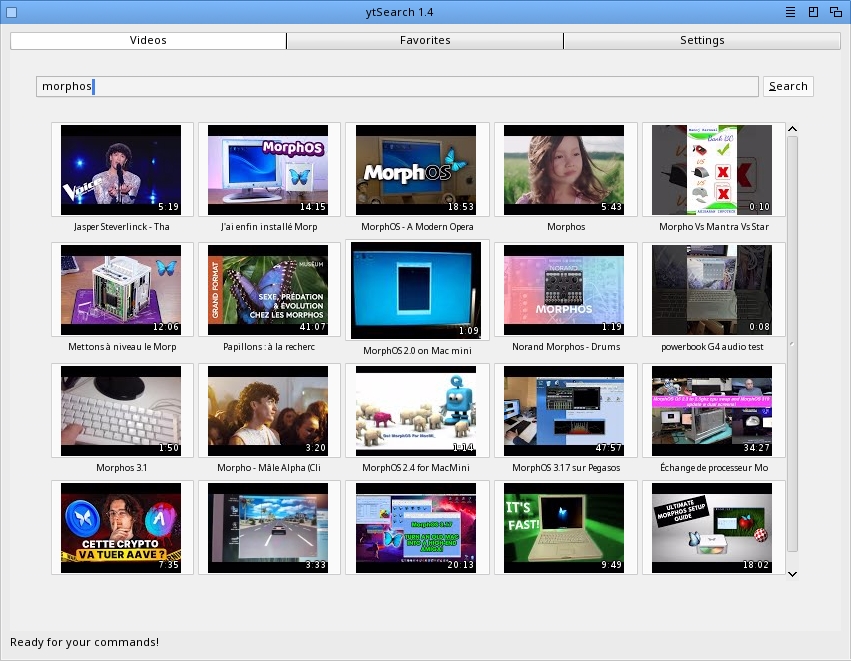Open the Settings tab
The image size is (851, 661).
[x=702, y=41]
